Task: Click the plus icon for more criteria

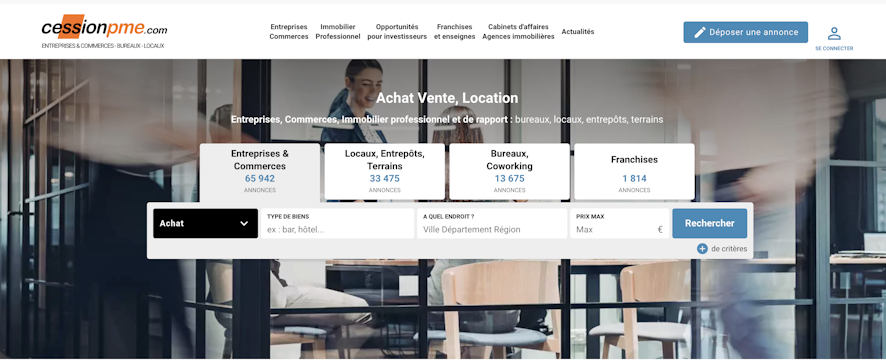Action: click(702, 249)
